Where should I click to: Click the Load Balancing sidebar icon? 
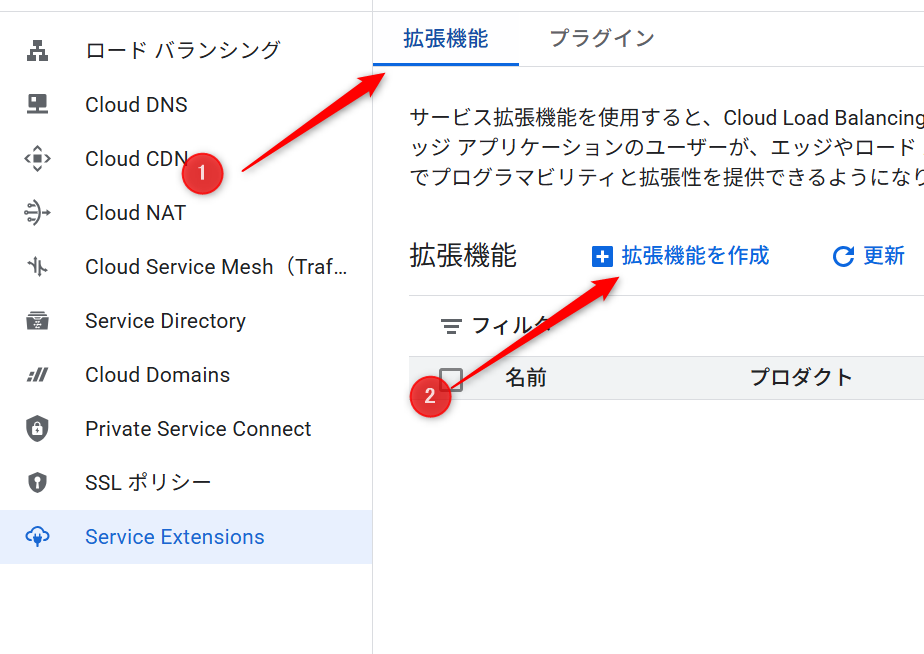point(37,50)
